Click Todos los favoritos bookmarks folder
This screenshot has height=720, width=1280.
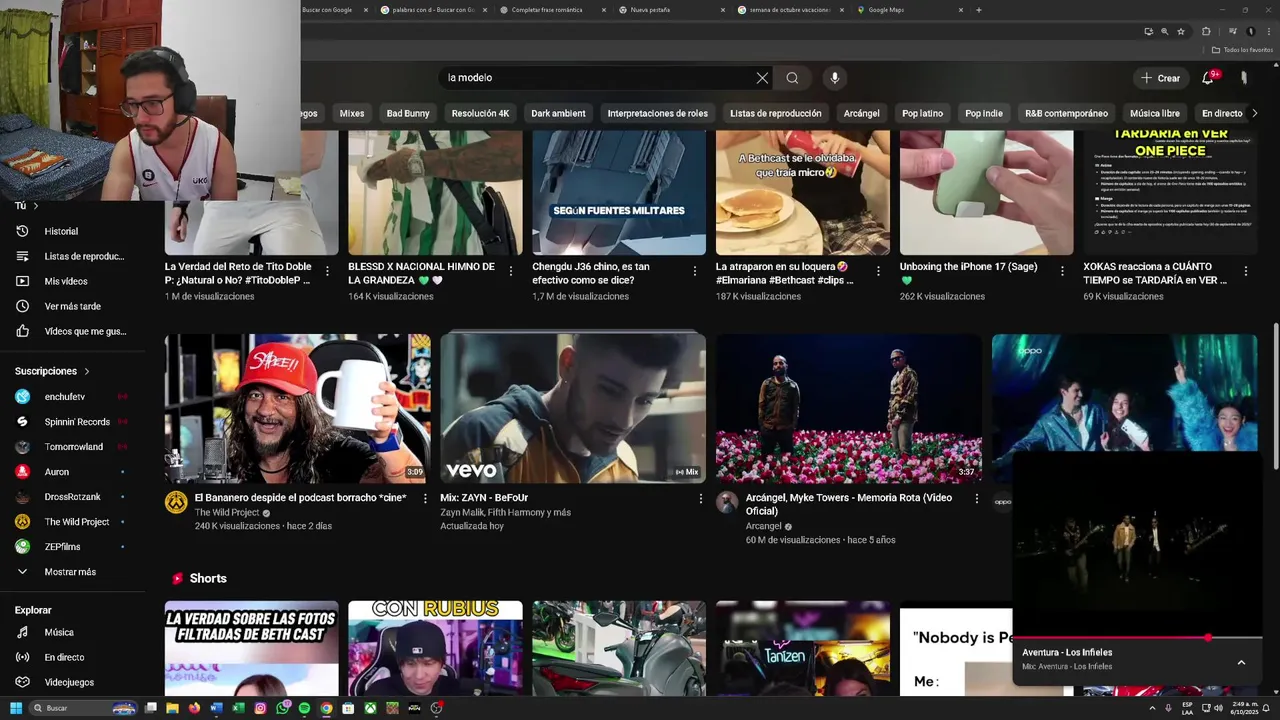point(1242,50)
